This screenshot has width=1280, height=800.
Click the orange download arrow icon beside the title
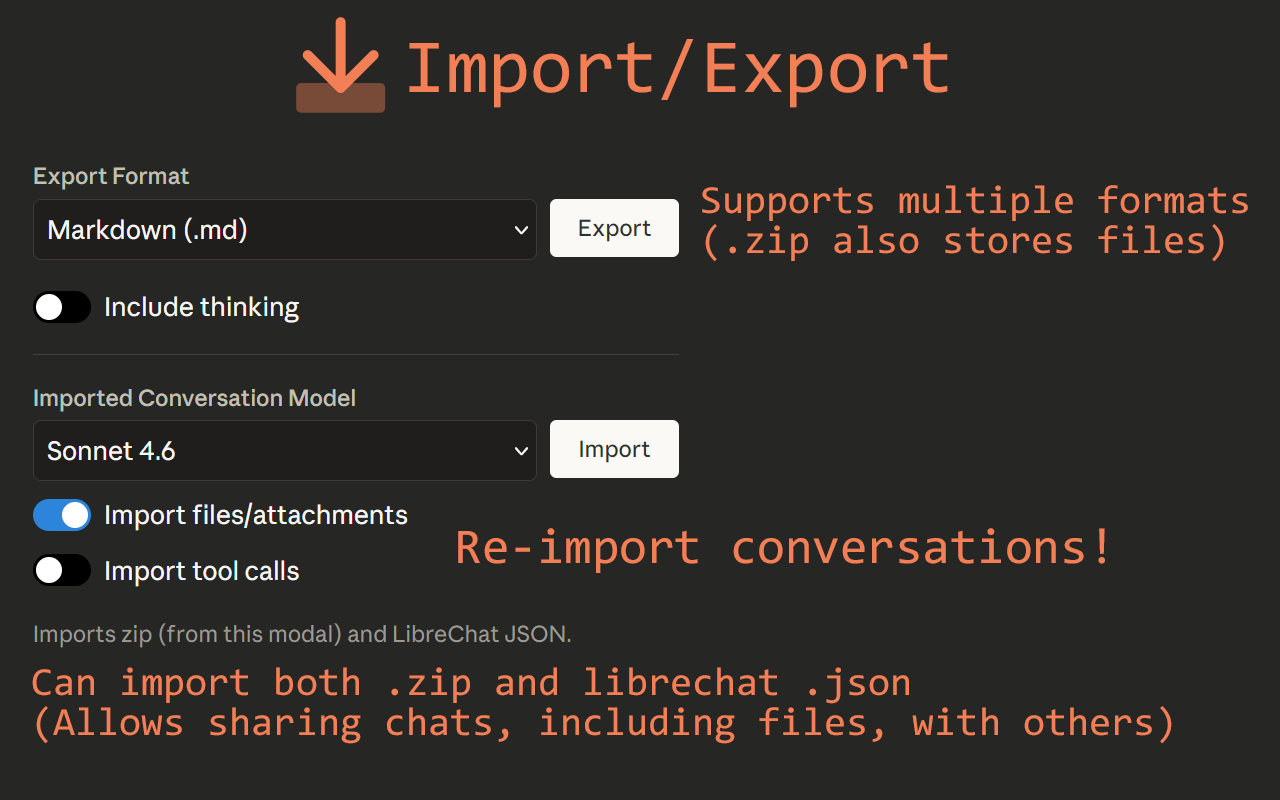point(341,65)
